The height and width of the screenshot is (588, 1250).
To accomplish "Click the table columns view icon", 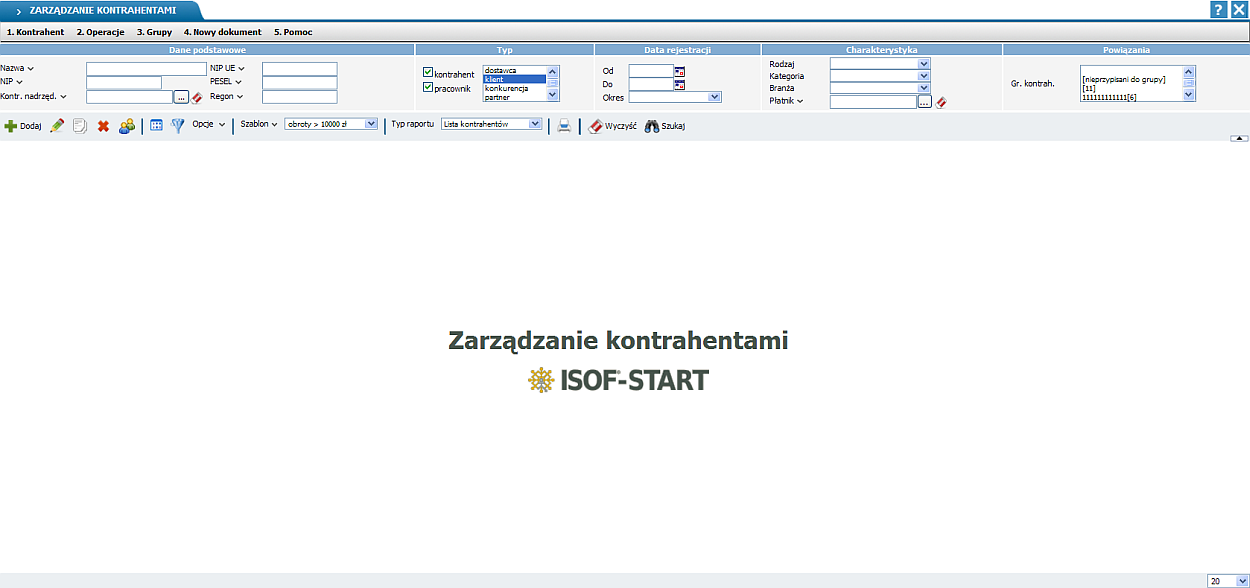I will (156, 126).
